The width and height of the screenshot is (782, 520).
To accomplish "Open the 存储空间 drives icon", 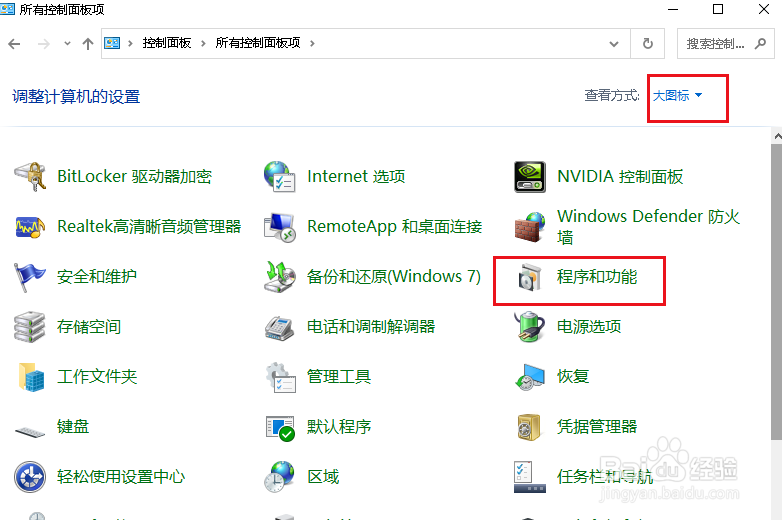I will pyautogui.click(x=30, y=327).
